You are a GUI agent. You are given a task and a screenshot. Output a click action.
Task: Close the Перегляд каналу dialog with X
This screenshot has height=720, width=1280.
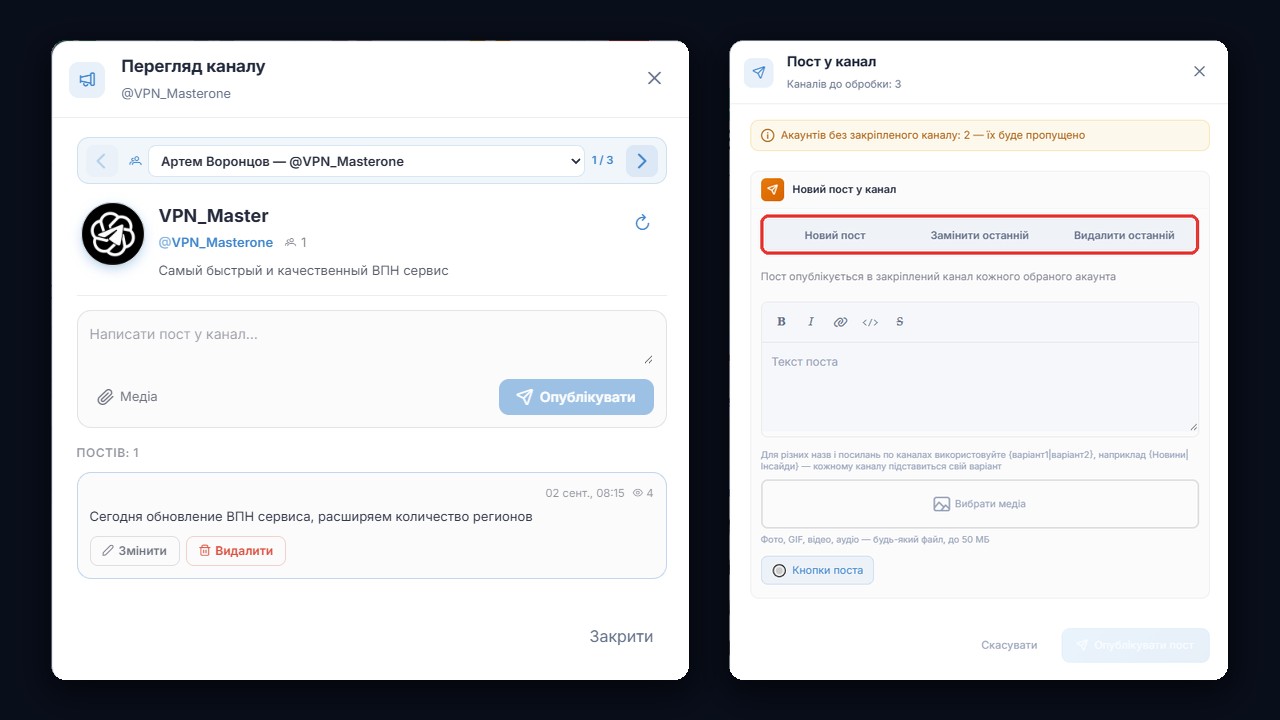[654, 78]
